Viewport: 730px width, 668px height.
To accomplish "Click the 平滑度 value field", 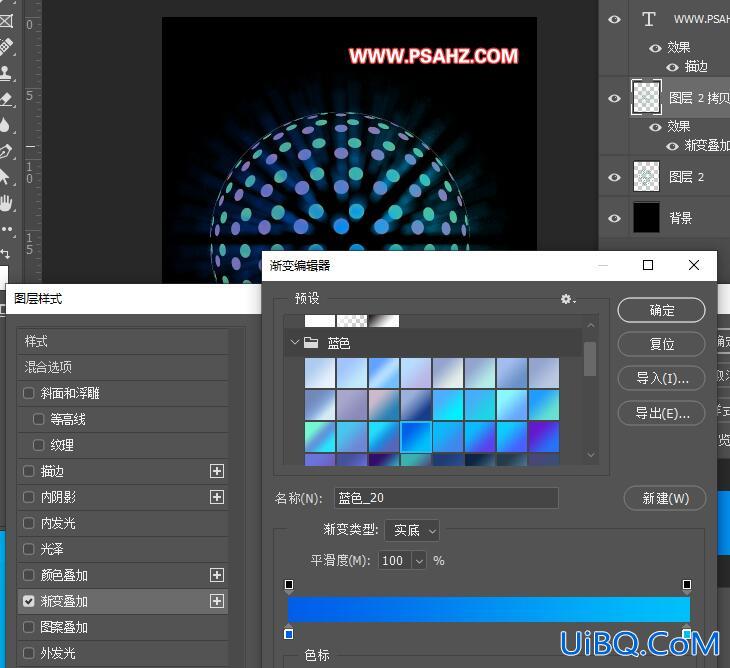I will click(x=395, y=560).
